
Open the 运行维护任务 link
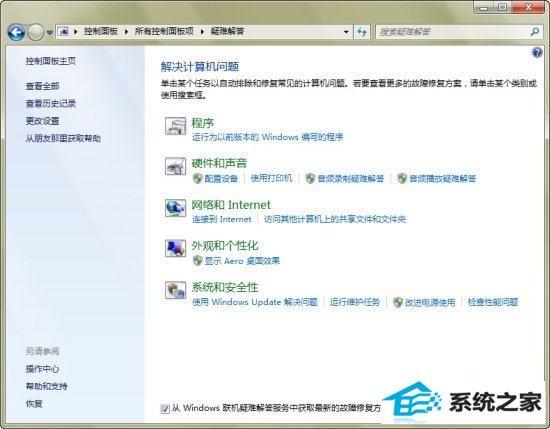(x=355, y=302)
